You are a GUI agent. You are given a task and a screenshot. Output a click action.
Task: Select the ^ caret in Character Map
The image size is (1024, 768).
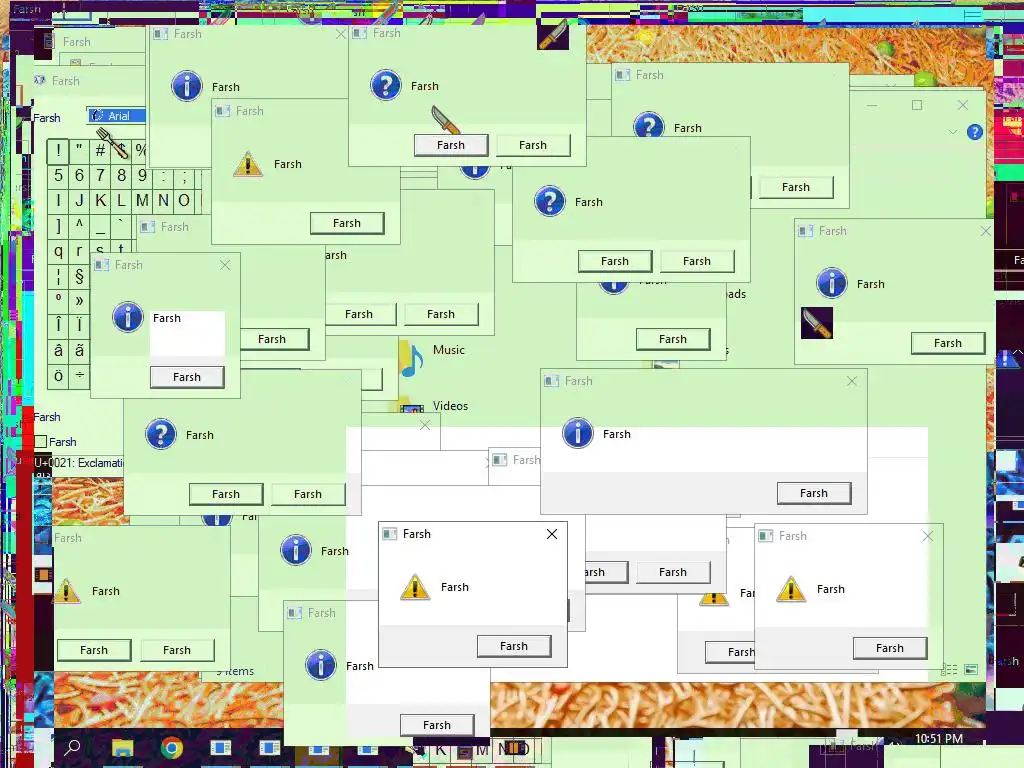point(79,225)
